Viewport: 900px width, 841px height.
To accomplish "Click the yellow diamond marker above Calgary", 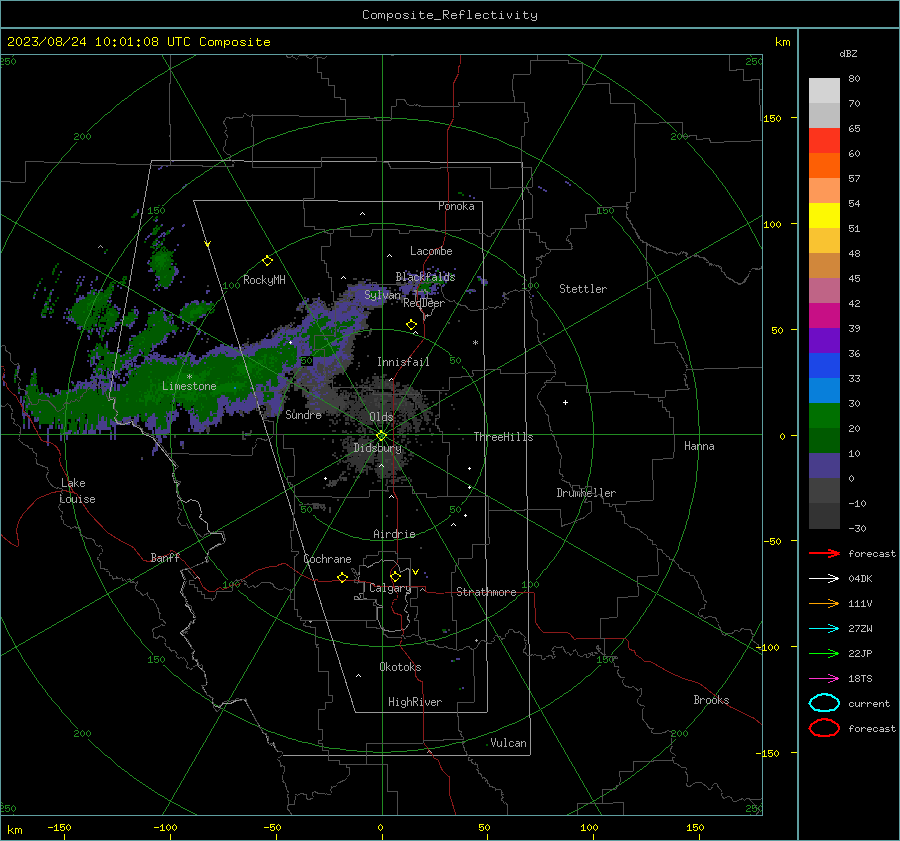I will (395, 576).
